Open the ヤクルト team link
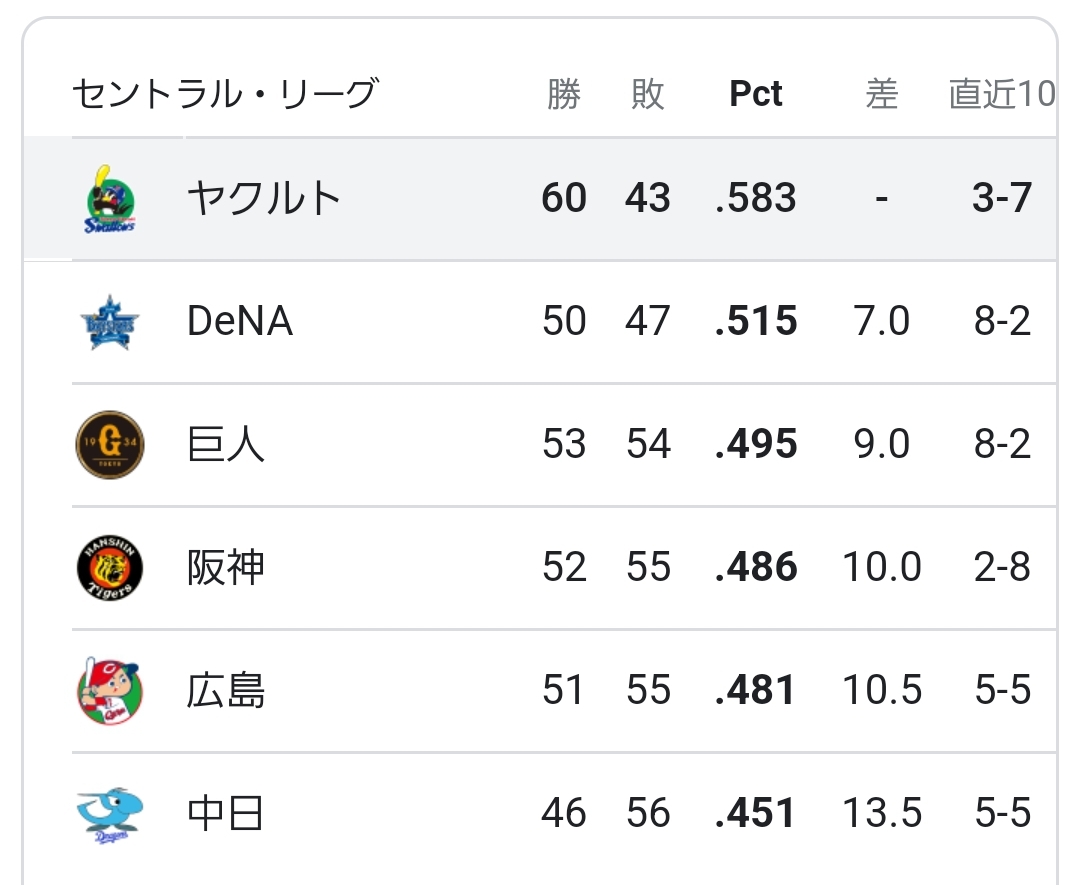Image resolution: width=1080 pixels, height=885 pixels. (264, 199)
